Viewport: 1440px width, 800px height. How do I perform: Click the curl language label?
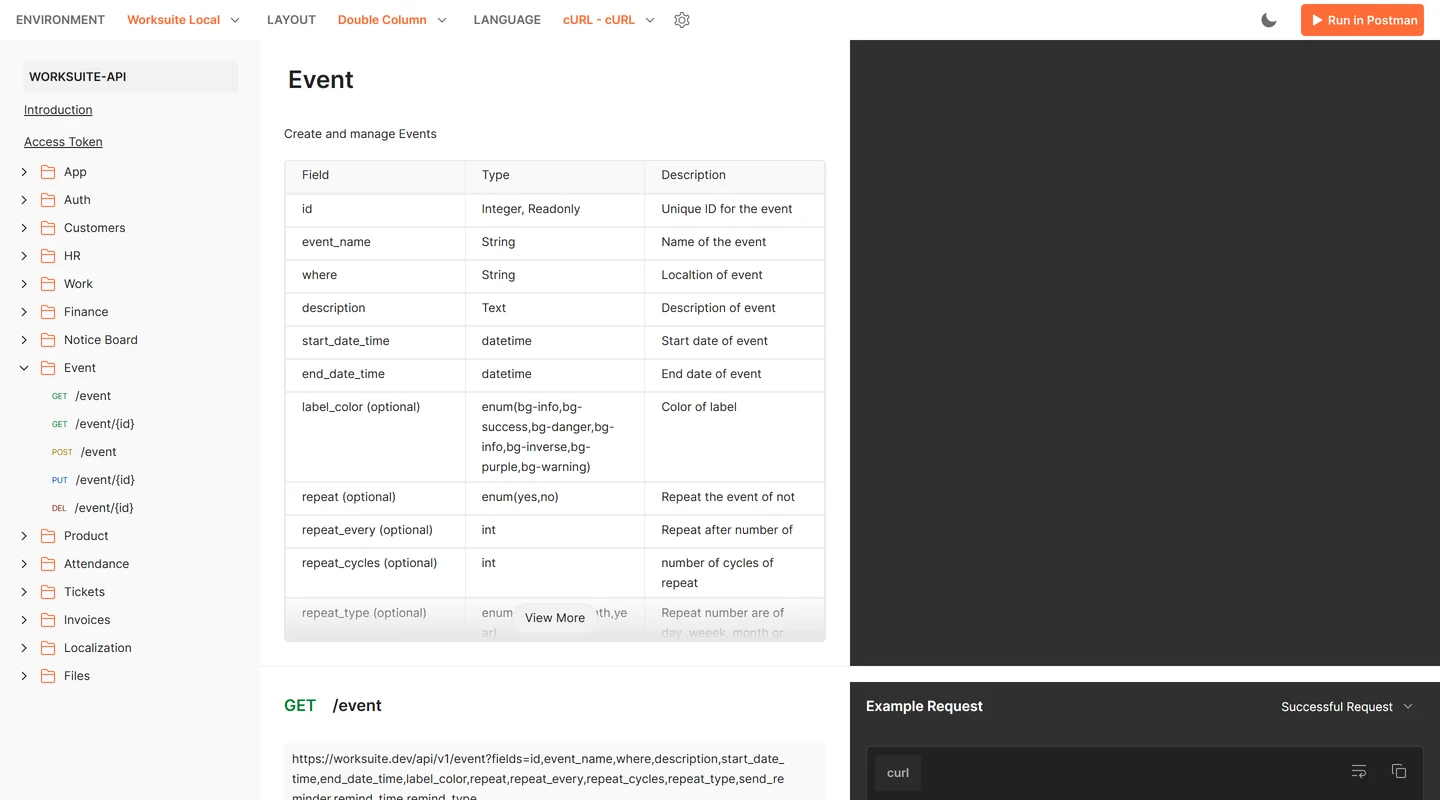click(x=898, y=773)
